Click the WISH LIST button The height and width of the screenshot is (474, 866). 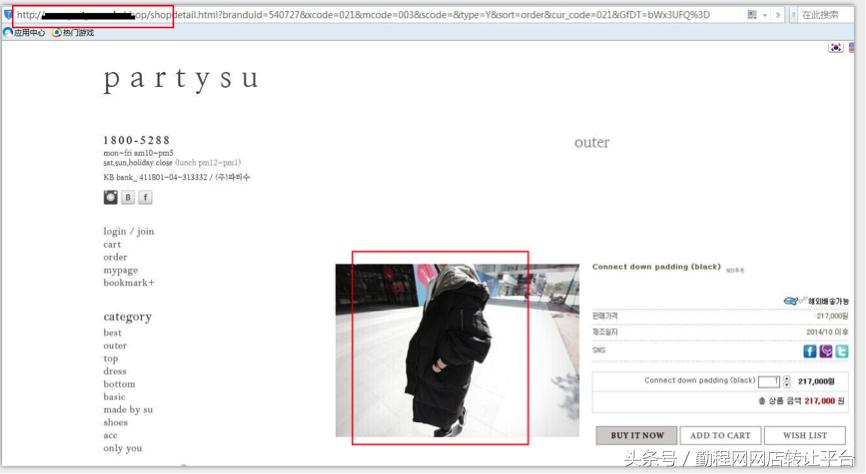pos(805,435)
